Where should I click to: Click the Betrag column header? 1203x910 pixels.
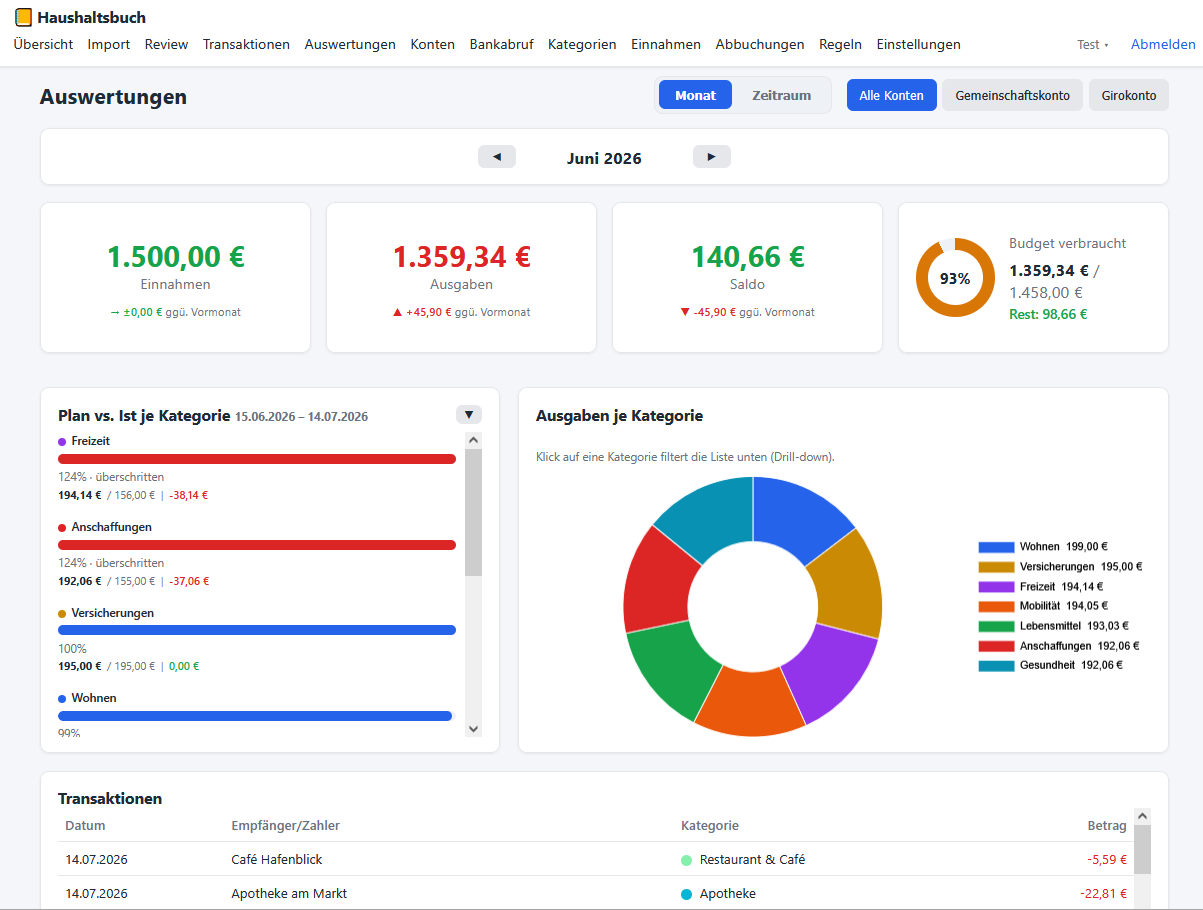point(1107,826)
